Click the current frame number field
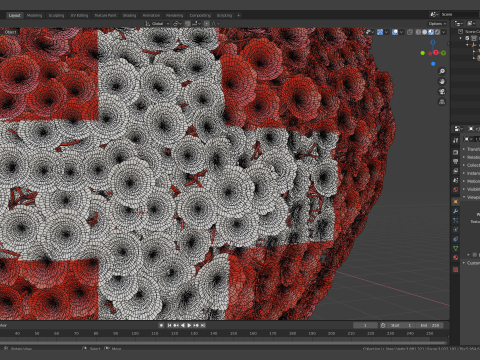Viewport: 480px width, 360px height. pyautogui.click(x=365, y=325)
